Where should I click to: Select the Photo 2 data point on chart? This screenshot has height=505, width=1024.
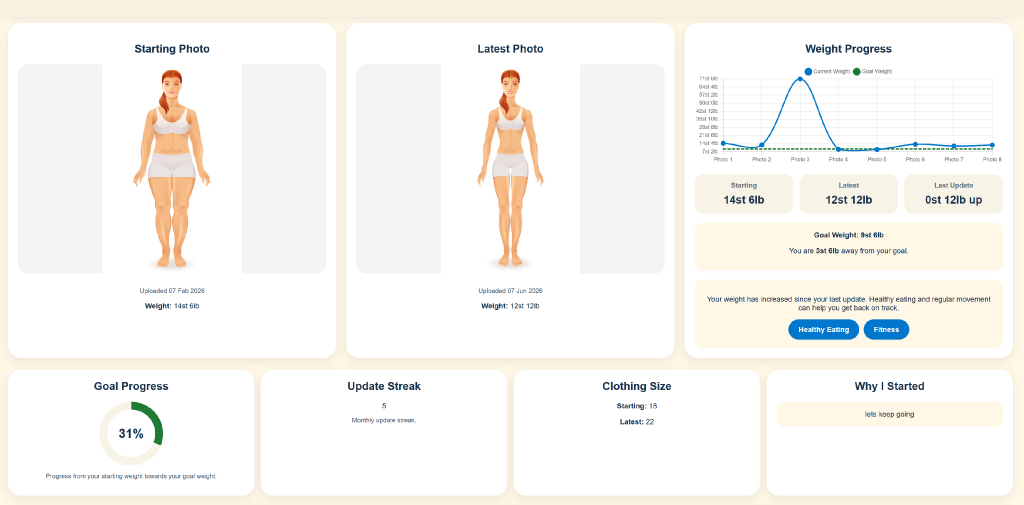point(761,145)
